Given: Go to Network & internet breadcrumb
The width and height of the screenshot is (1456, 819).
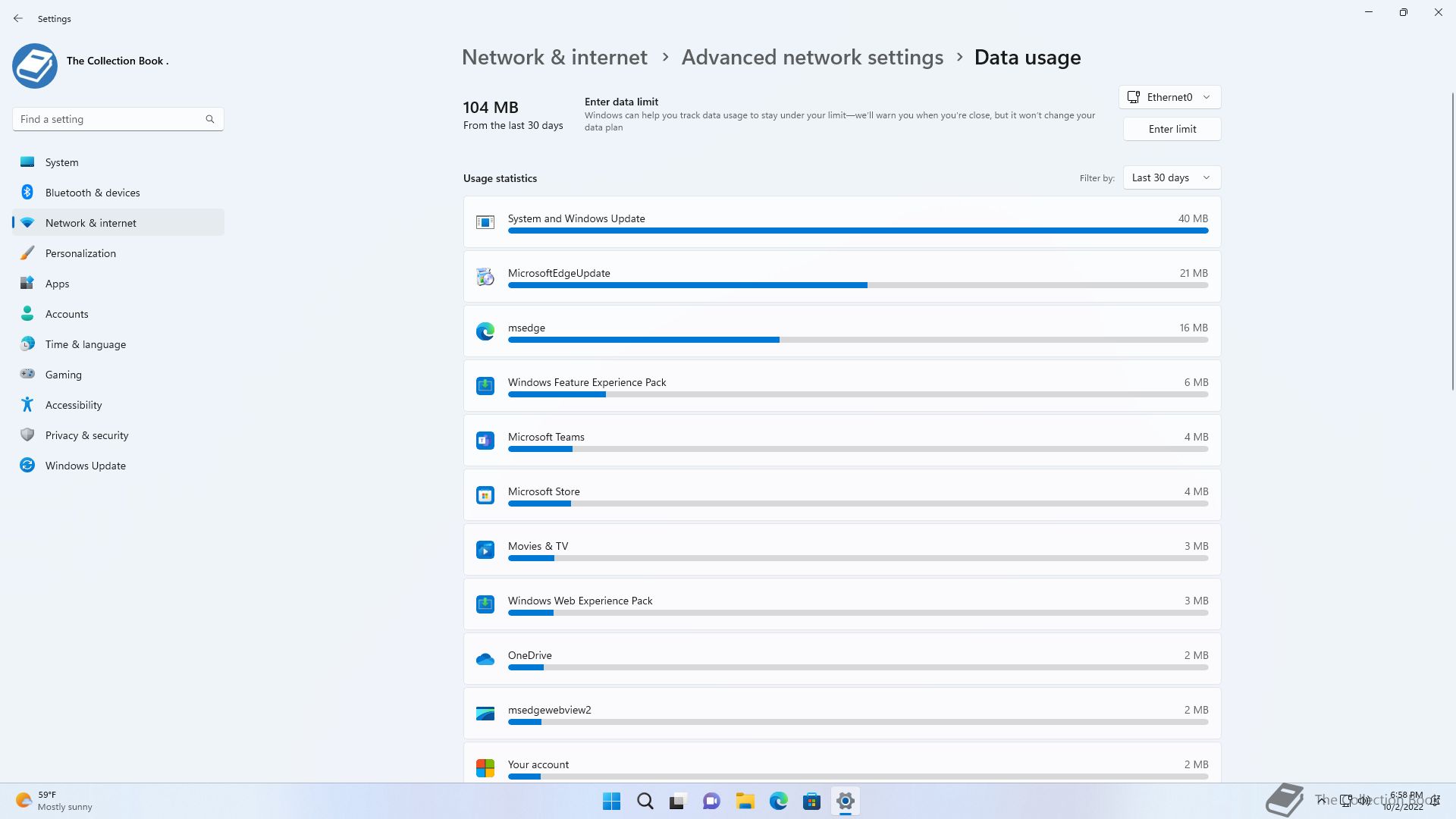Looking at the screenshot, I should [x=554, y=58].
